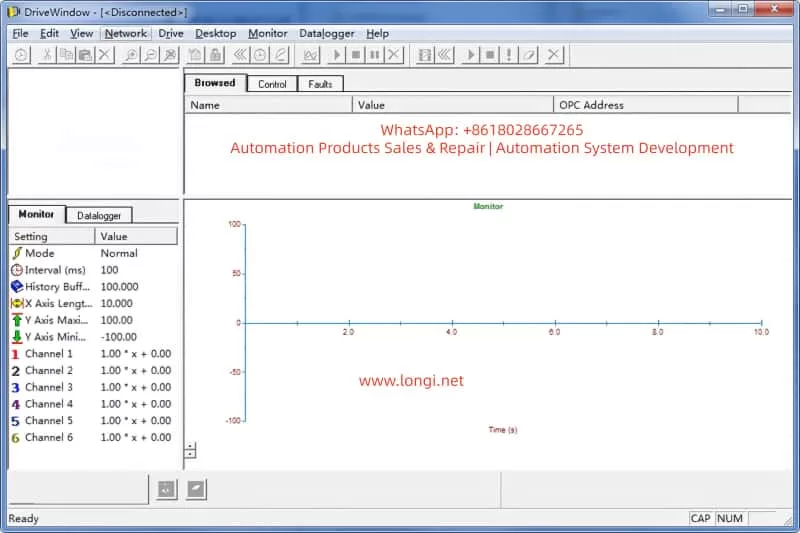This screenshot has height=533, width=800.
Task: Click the Name column header
Action: 268,105
